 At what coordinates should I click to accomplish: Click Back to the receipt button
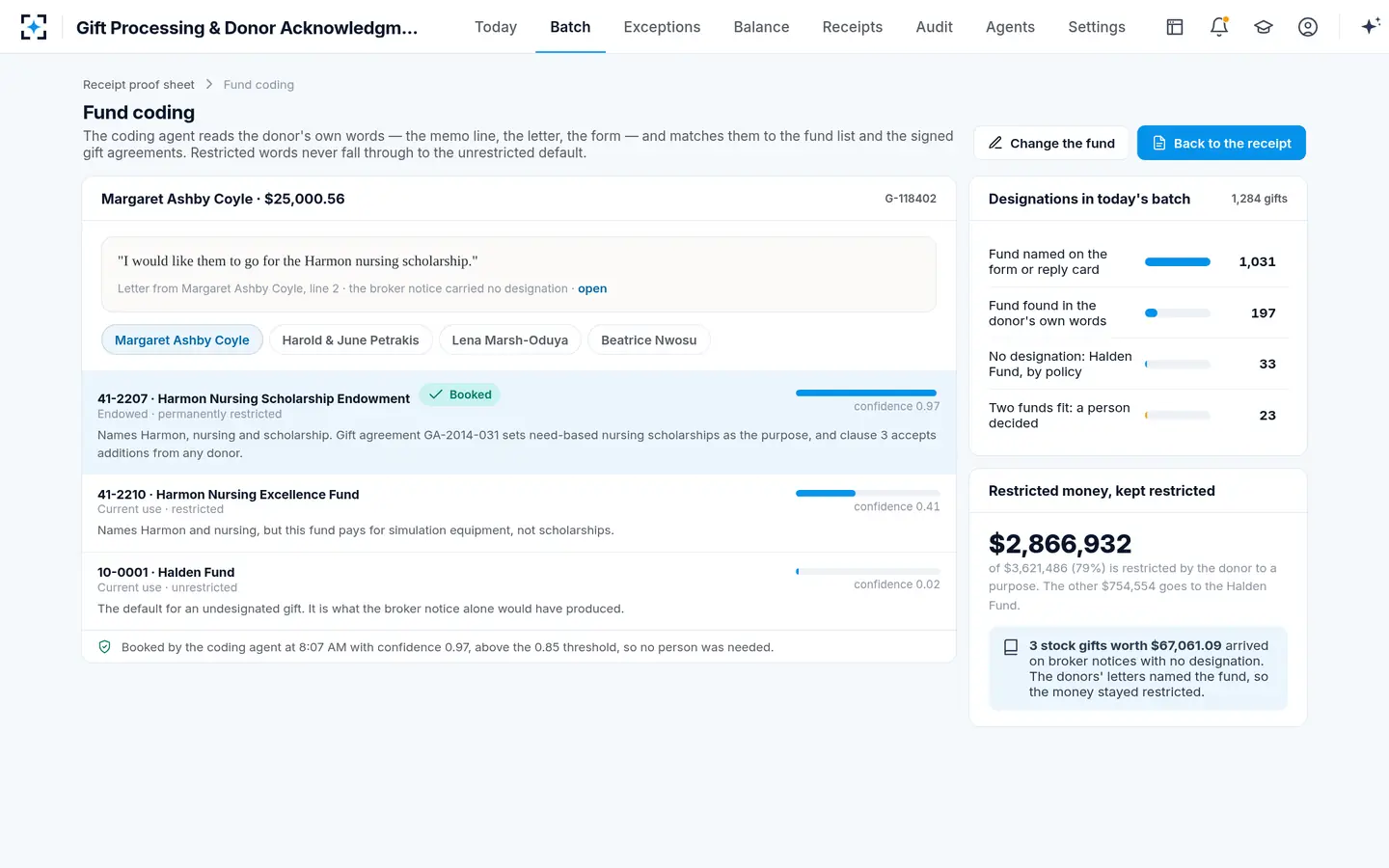pos(1221,143)
